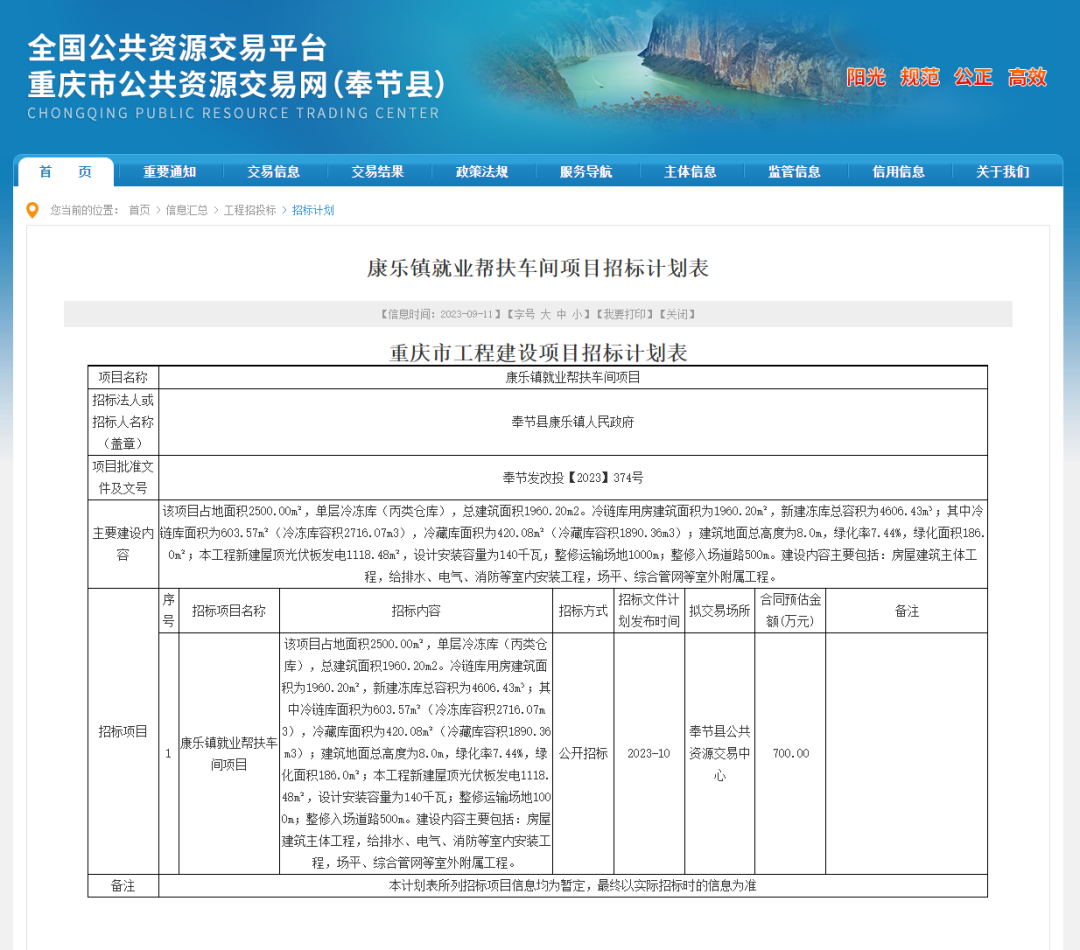
Task: Select the 项目名称 row label
Action: [123, 377]
